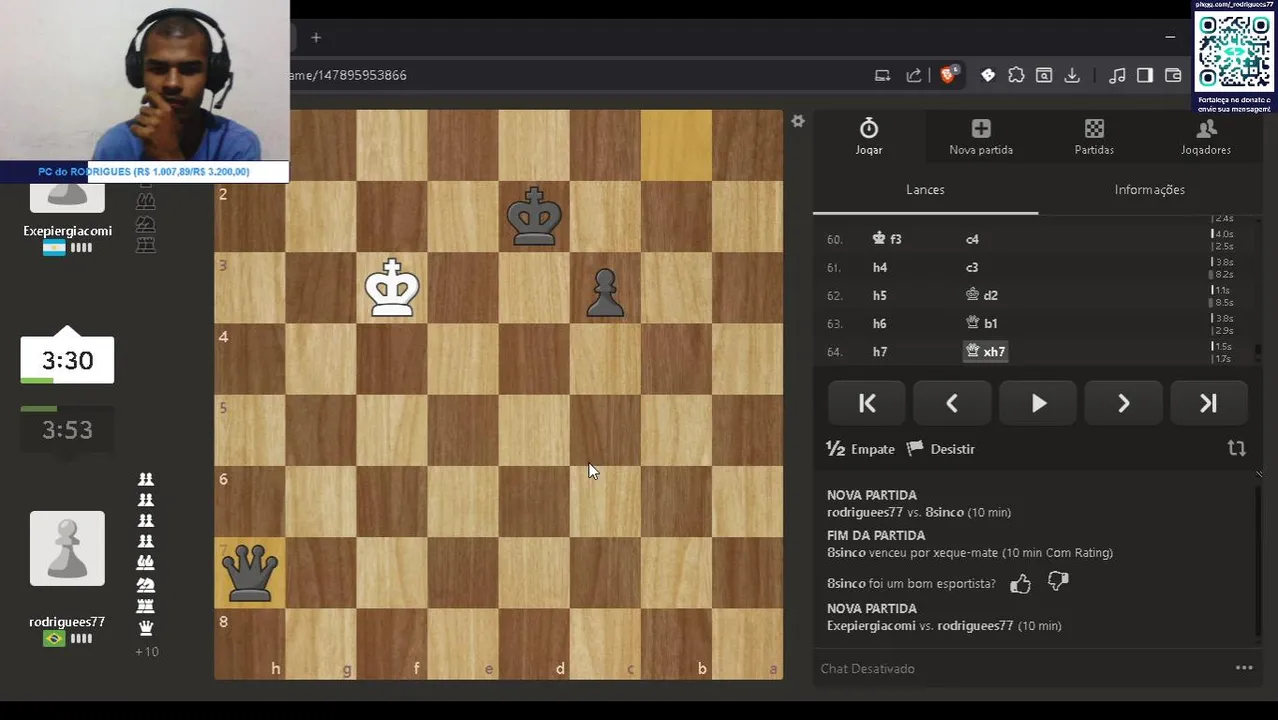Click the highlighted b1 square

[676, 145]
